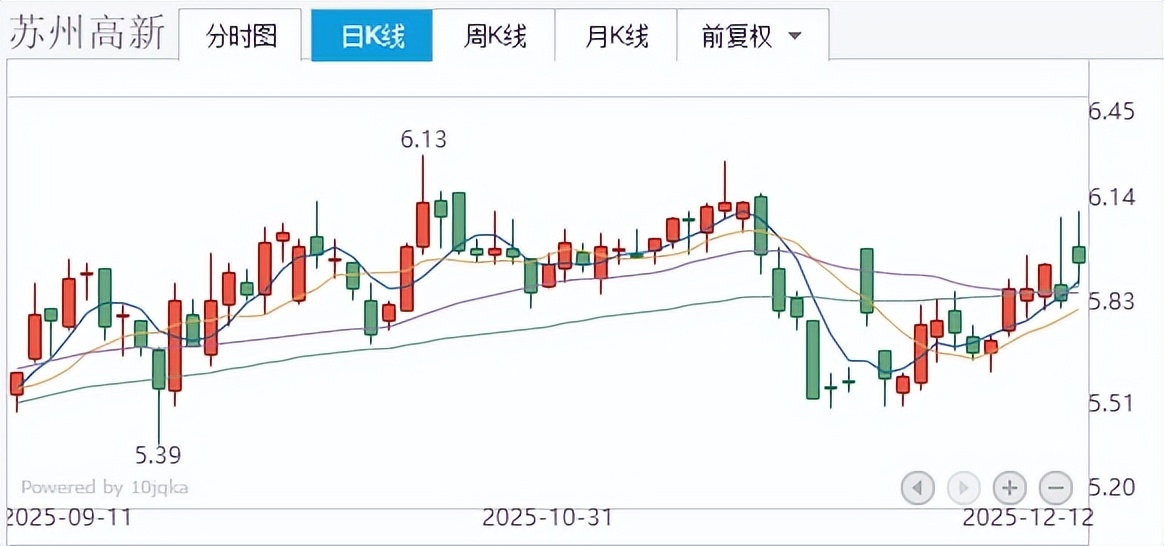Viewport: 1164px width, 546px height.
Task: Click the 苏州高新 stock title
Action: click(88, 34)
